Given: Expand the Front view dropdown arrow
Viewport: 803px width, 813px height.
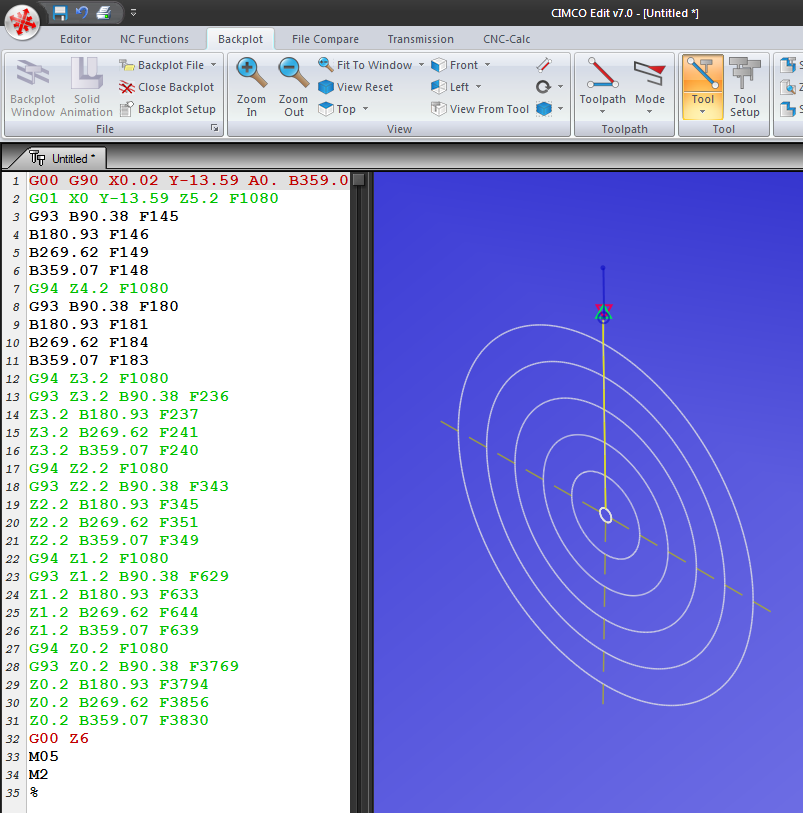Looking at the screenshot, I should point(487,65).
